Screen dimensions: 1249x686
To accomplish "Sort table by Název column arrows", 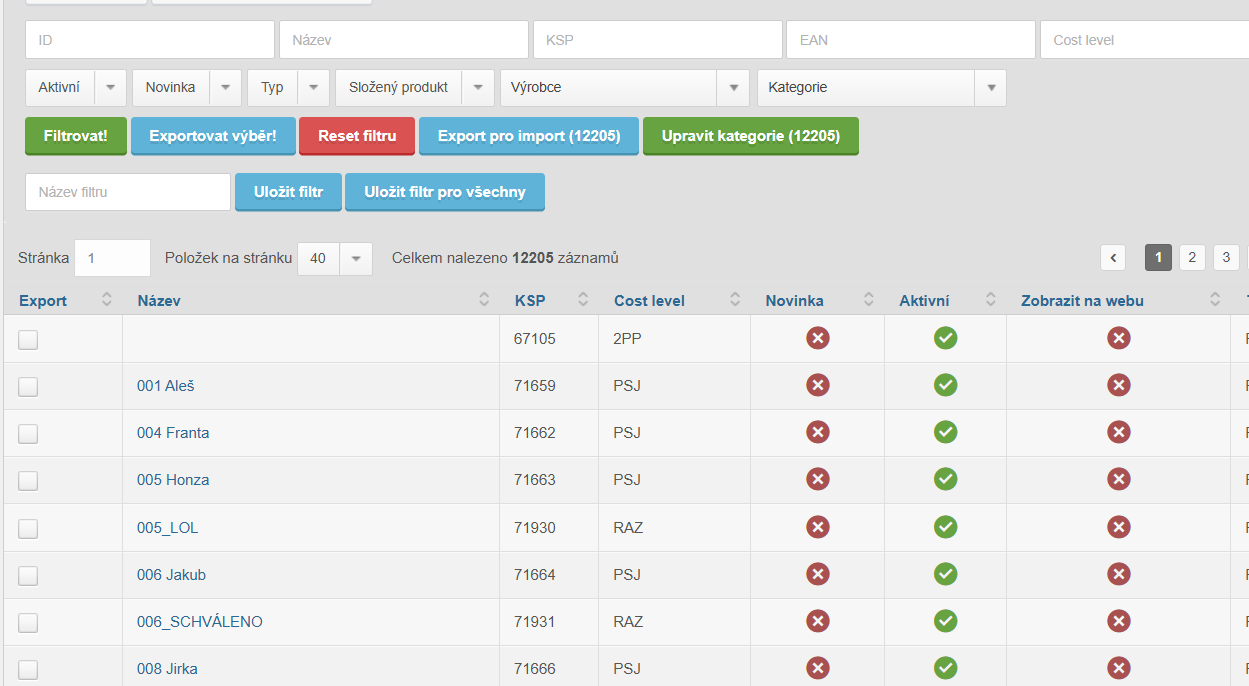I will coord(484,300).
